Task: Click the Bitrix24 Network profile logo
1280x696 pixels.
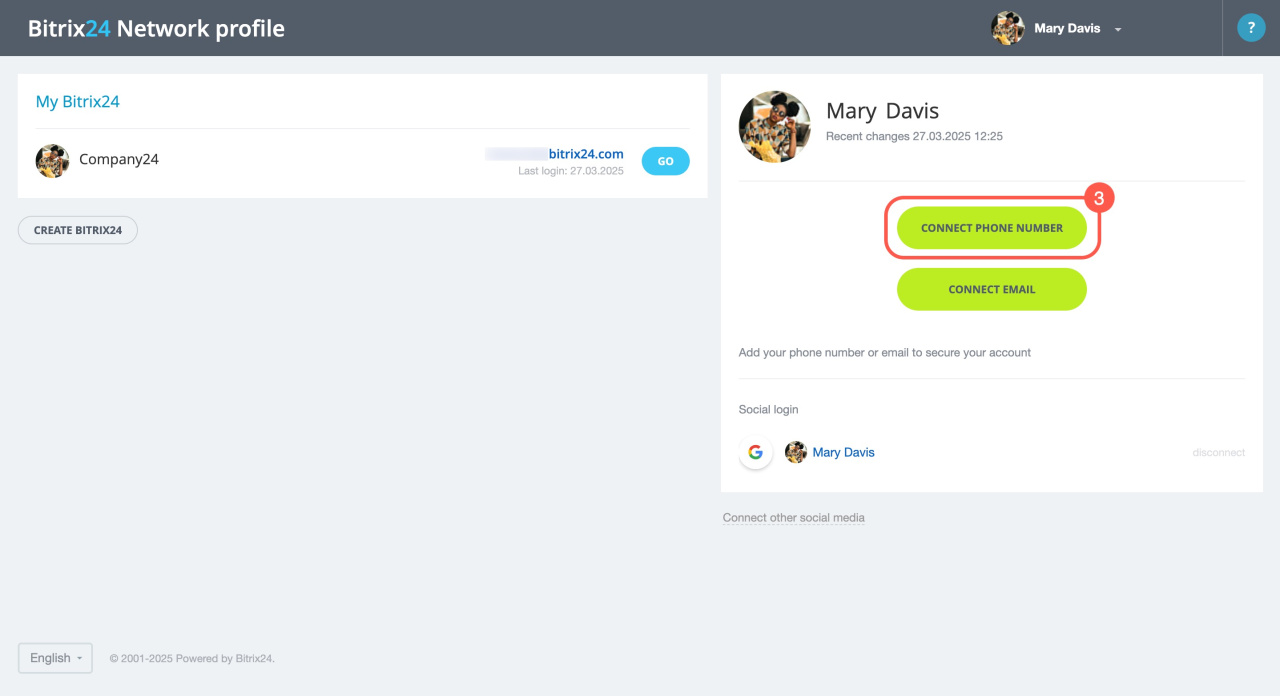Action: click(x=156, y=29)
